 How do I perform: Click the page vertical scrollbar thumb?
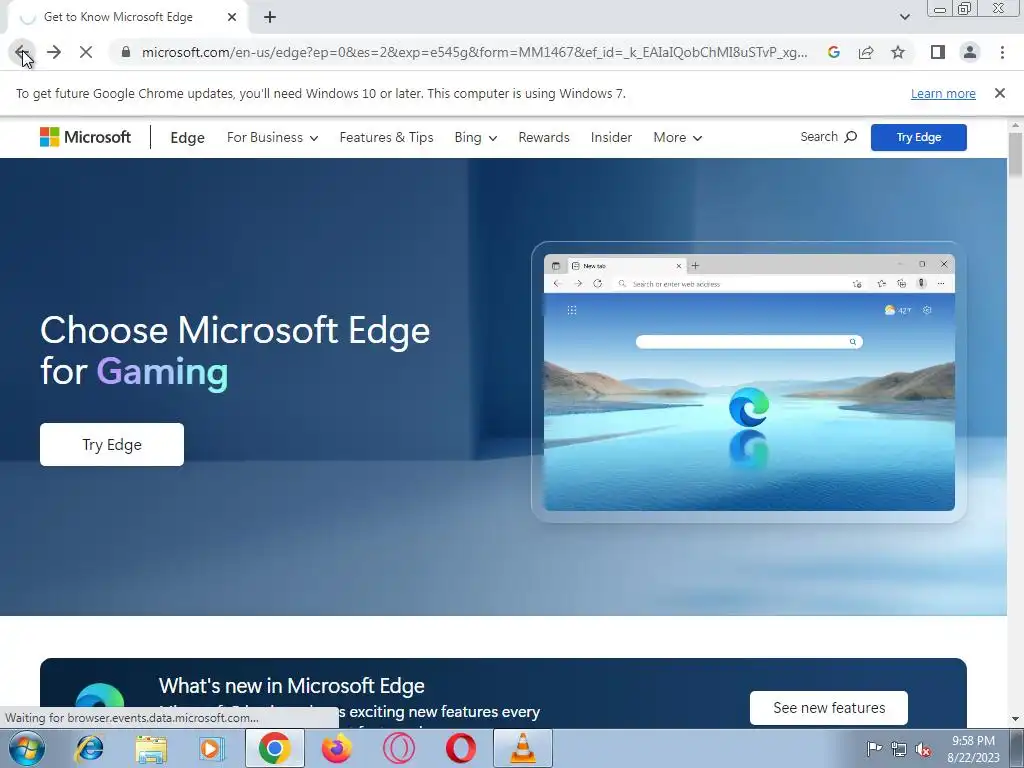pyautogui.click(x=1015, y=154)
